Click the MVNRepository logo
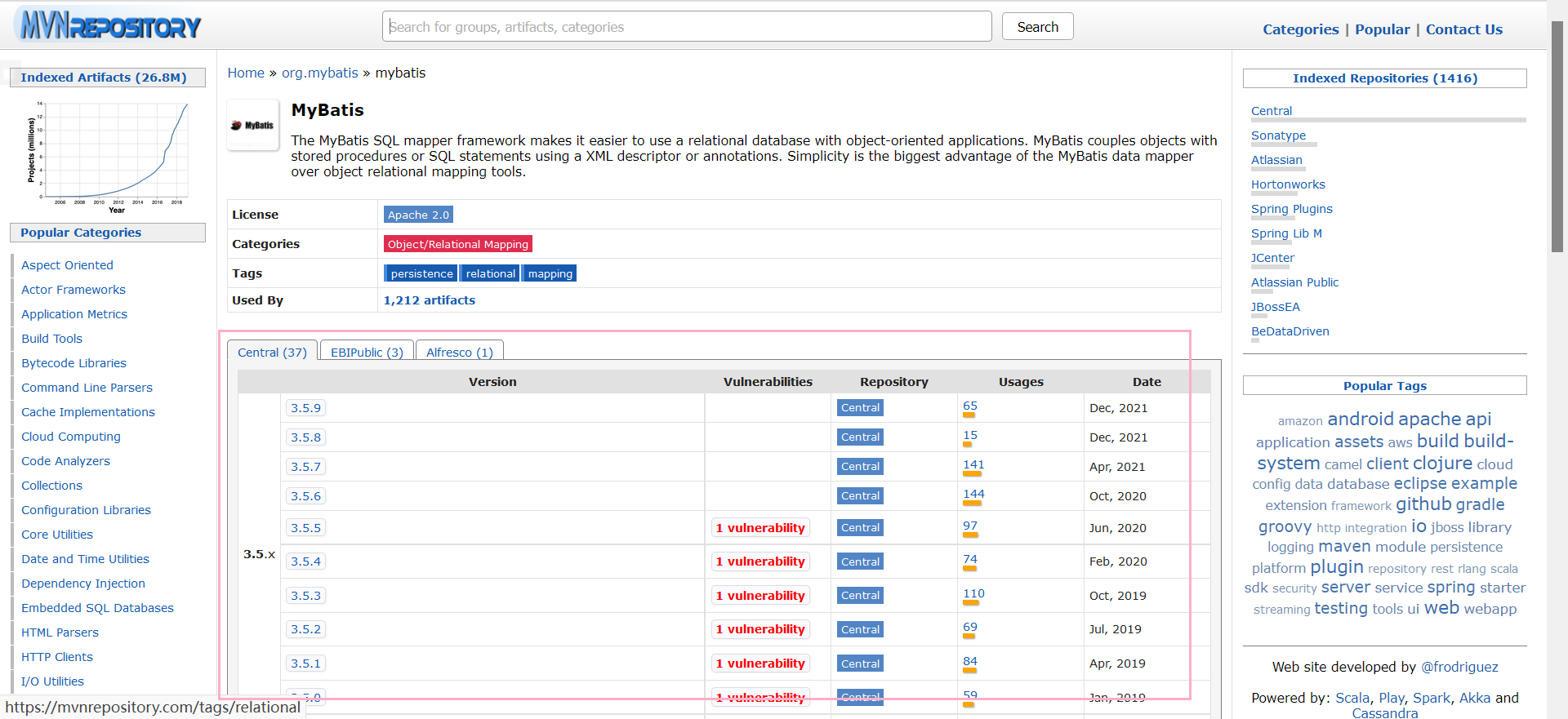Viewport: 1568px width, 719px height. pyautogui.click(x=109, y=26)
